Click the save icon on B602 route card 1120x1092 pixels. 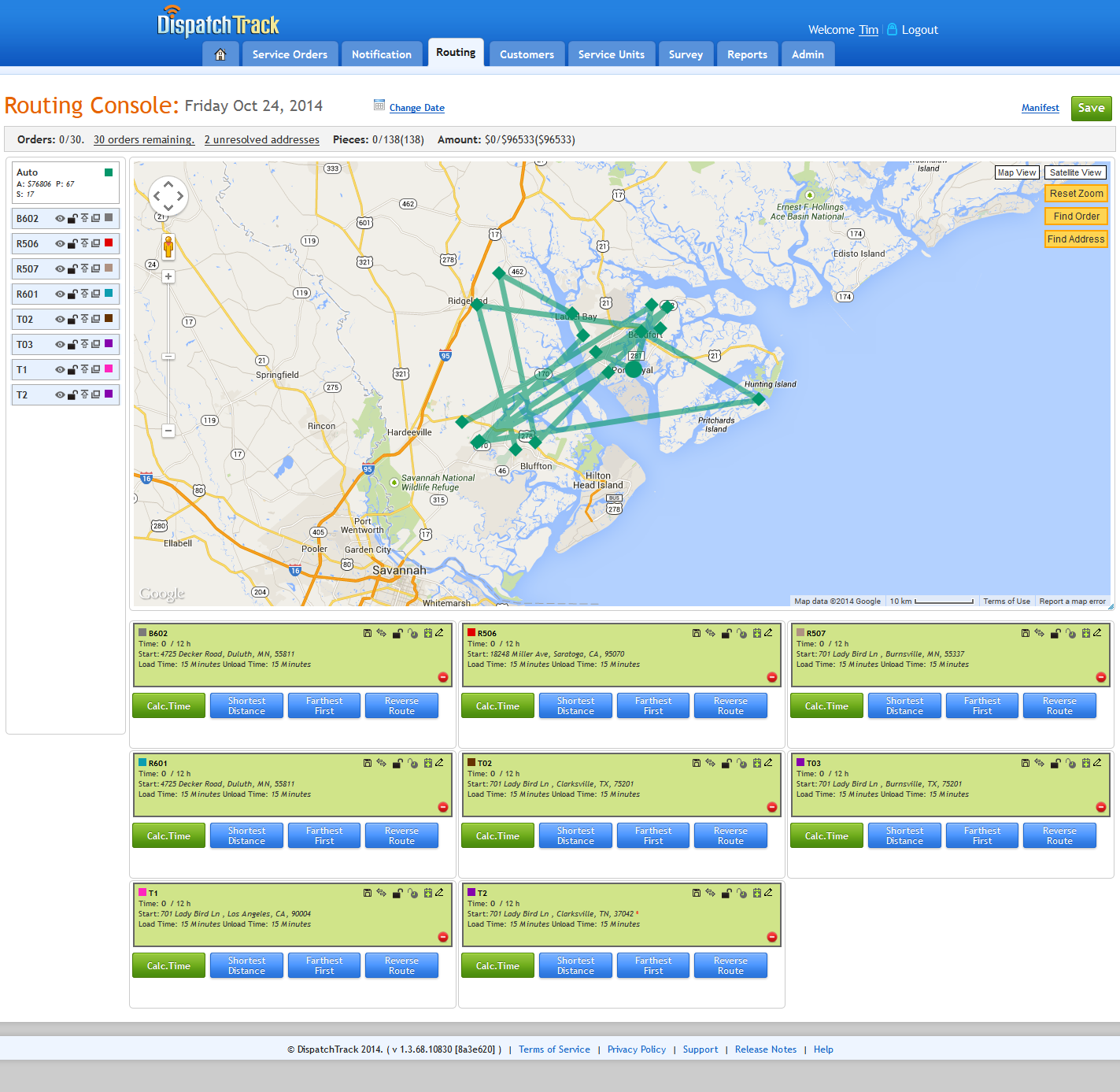[x=368, y=633]
